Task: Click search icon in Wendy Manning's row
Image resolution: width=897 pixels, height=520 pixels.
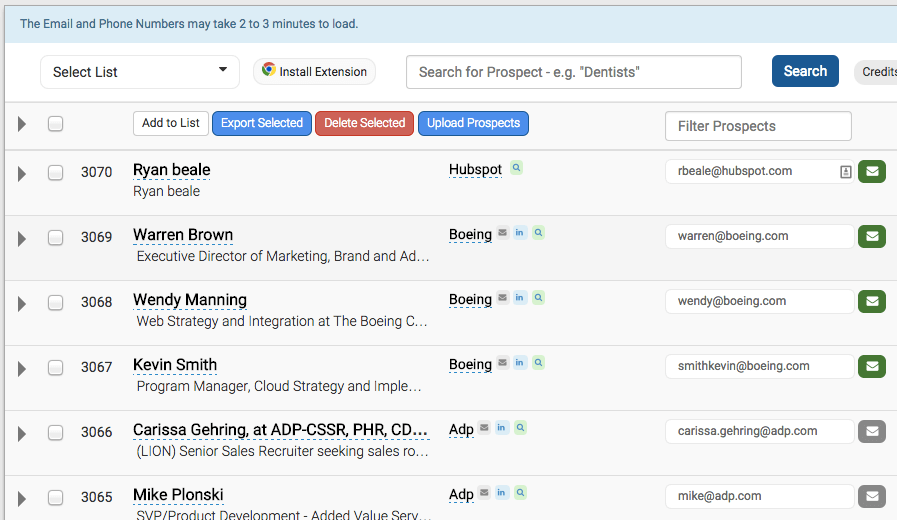Action: point(538,297)
